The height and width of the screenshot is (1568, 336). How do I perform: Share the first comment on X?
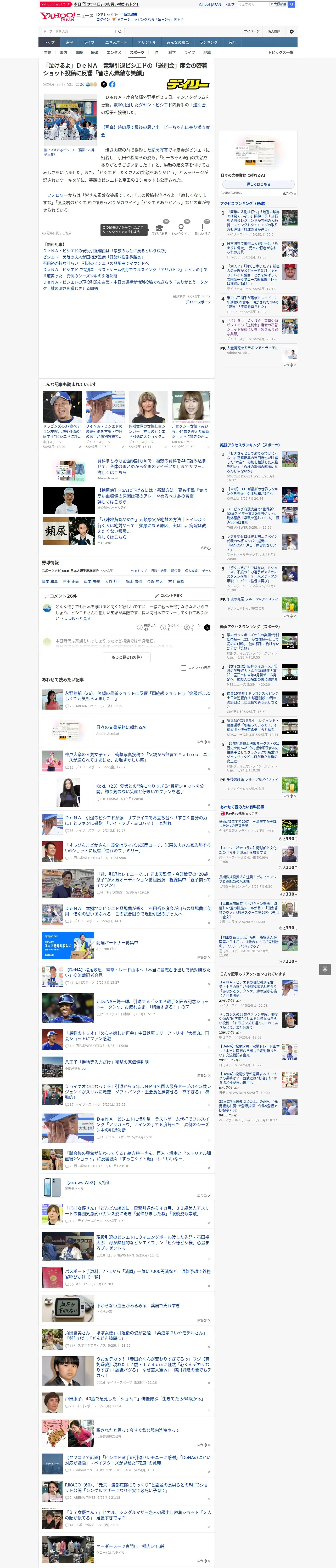point(207,627)
